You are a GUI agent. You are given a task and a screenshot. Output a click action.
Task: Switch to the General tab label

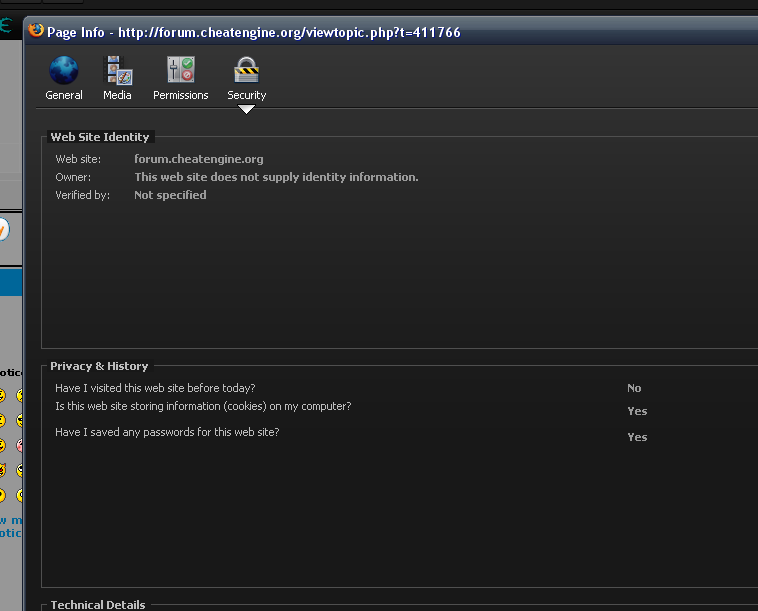(64, 95)
